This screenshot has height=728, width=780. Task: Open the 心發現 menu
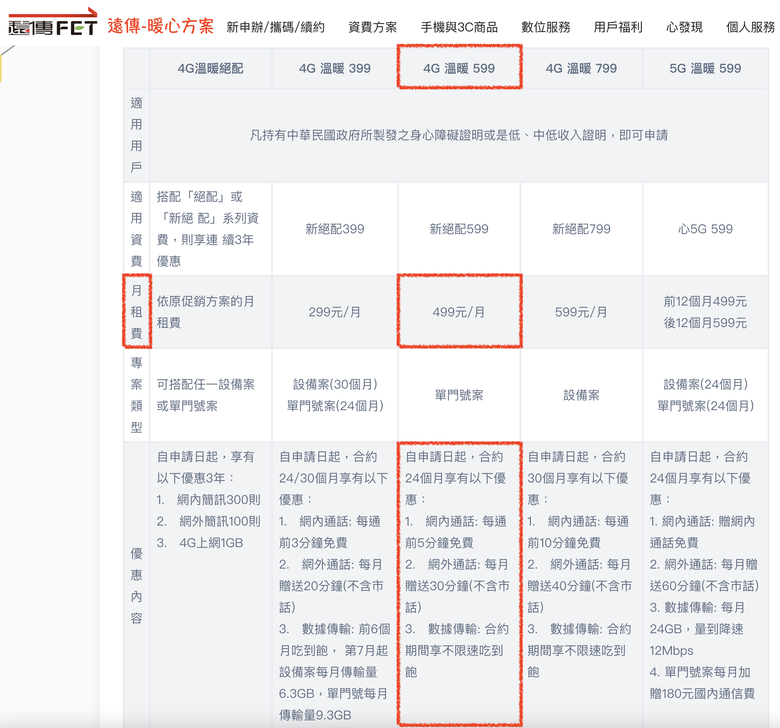[684, 27]
